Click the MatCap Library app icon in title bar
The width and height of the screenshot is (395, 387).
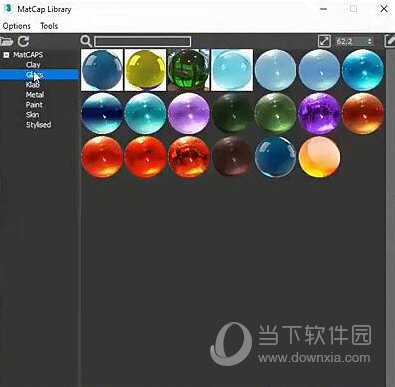pyautogui.click(x=8, y=9)
